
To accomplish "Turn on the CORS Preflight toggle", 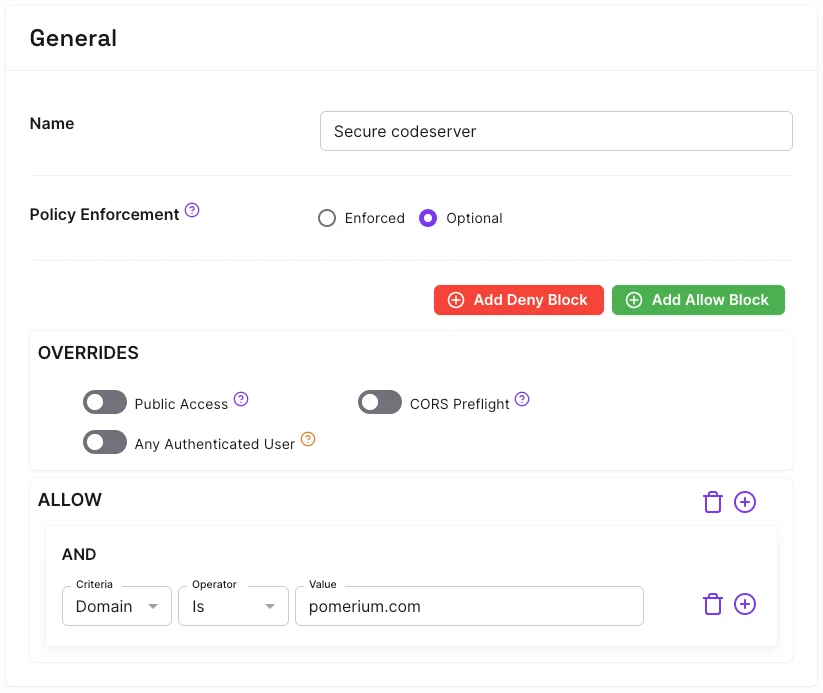I will [379, 402].
